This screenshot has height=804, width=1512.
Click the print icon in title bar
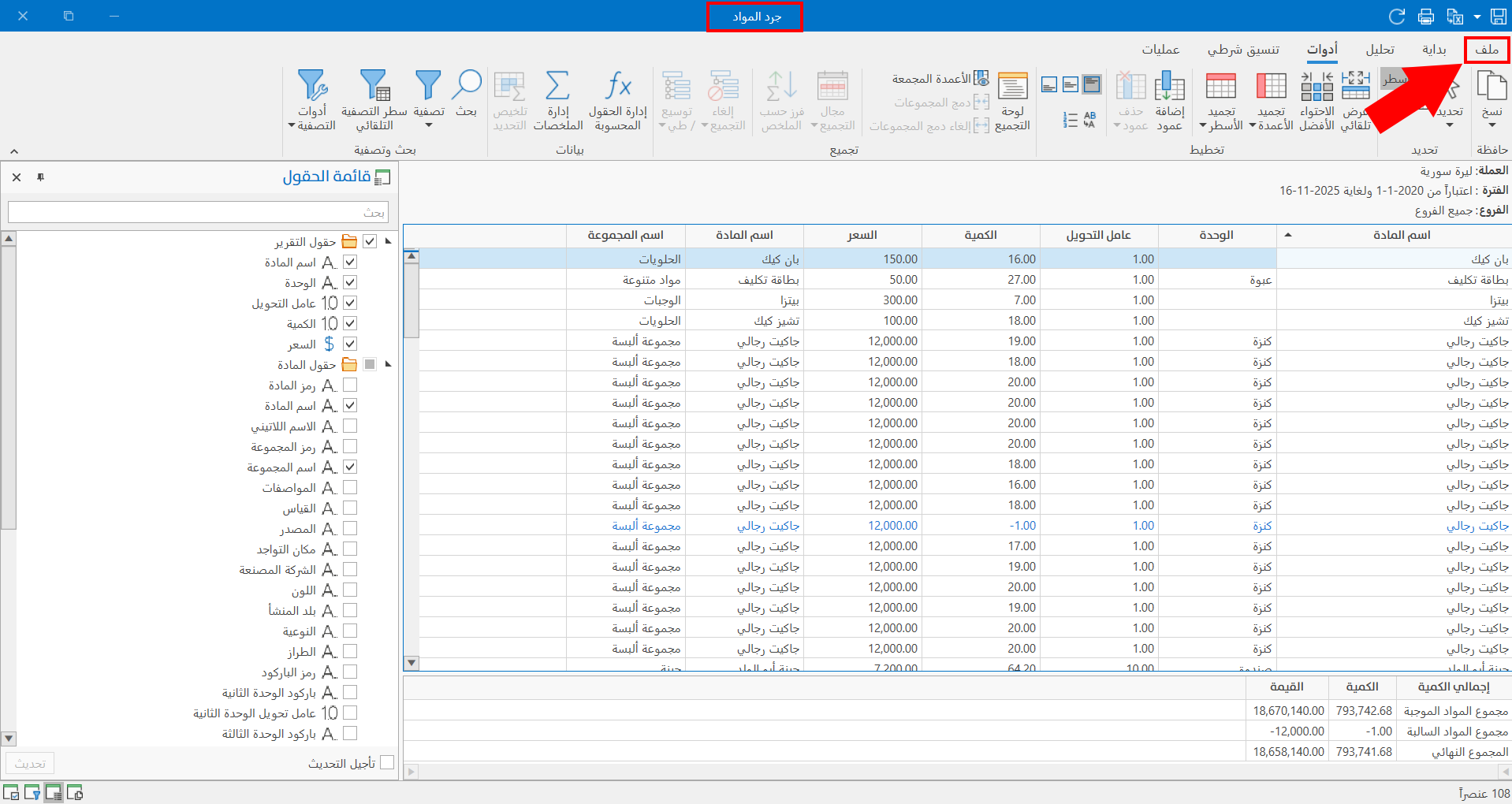(x=1426, y=17)
